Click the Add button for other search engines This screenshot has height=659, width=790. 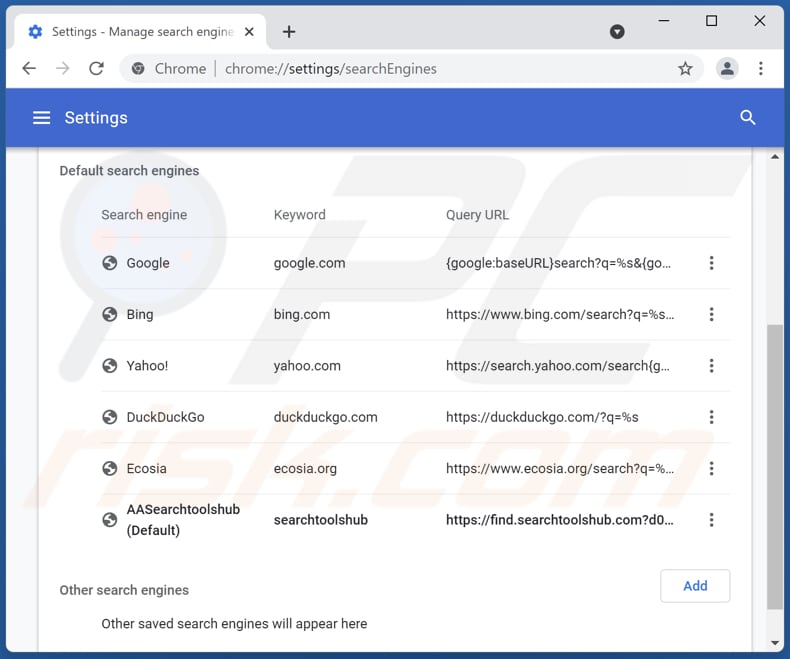pyautogui.click(x=695, y=586)
